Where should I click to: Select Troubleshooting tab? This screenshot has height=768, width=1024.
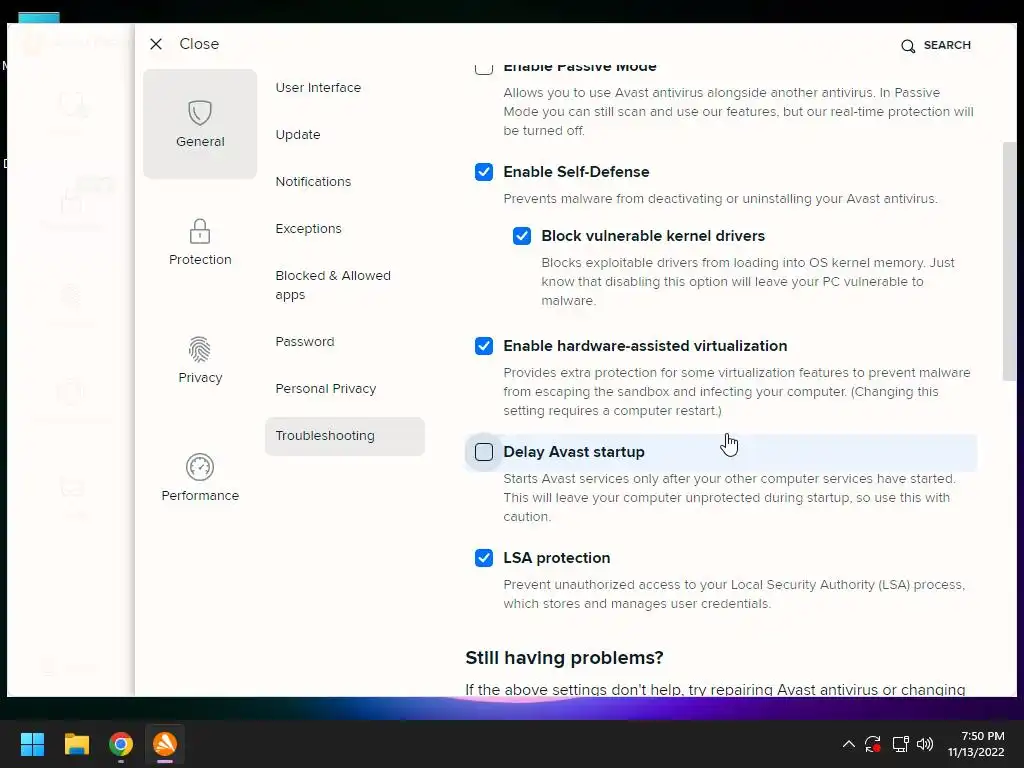click(x=345, y=436)
